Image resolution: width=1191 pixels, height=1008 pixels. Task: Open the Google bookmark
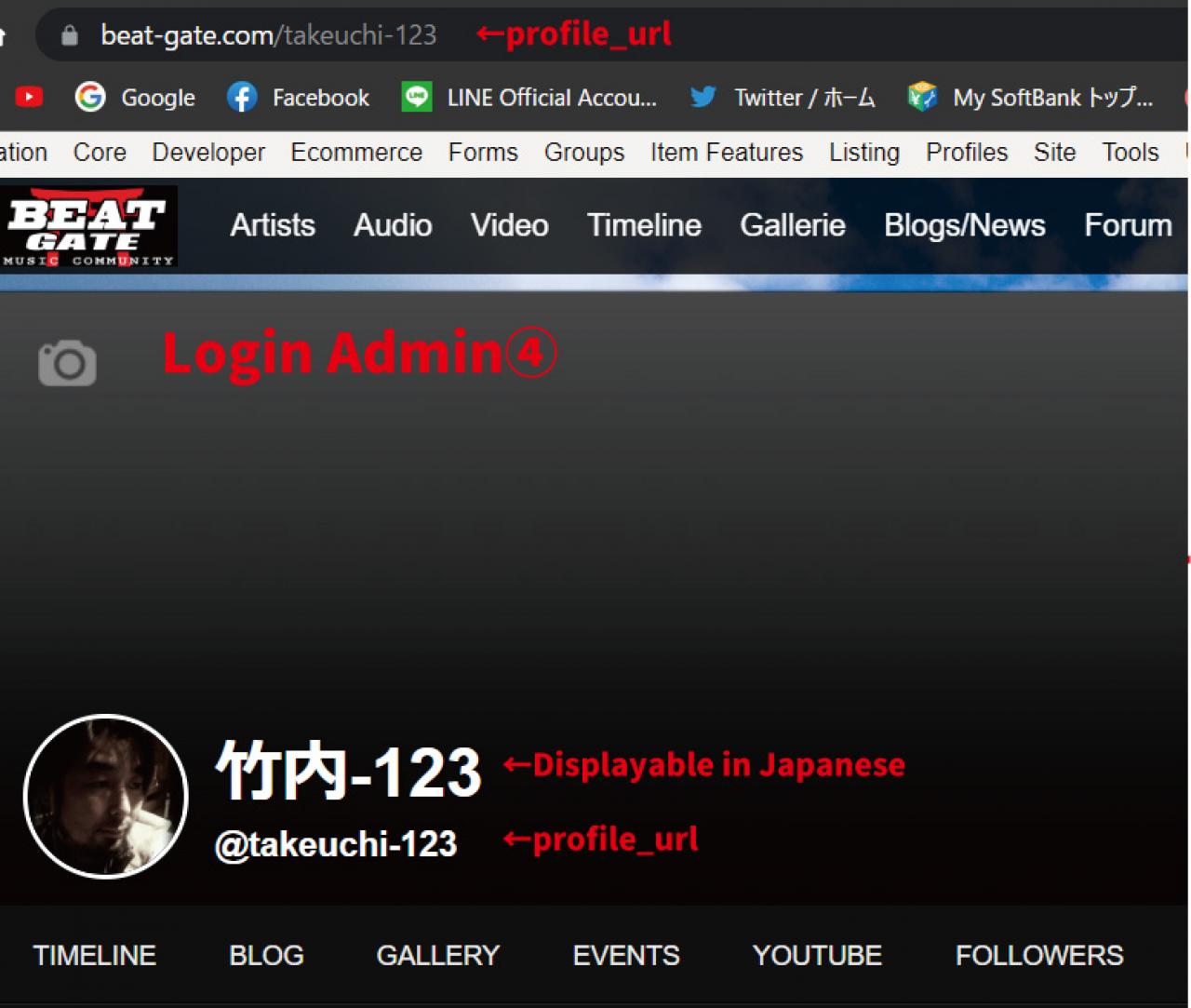(135, 97)
